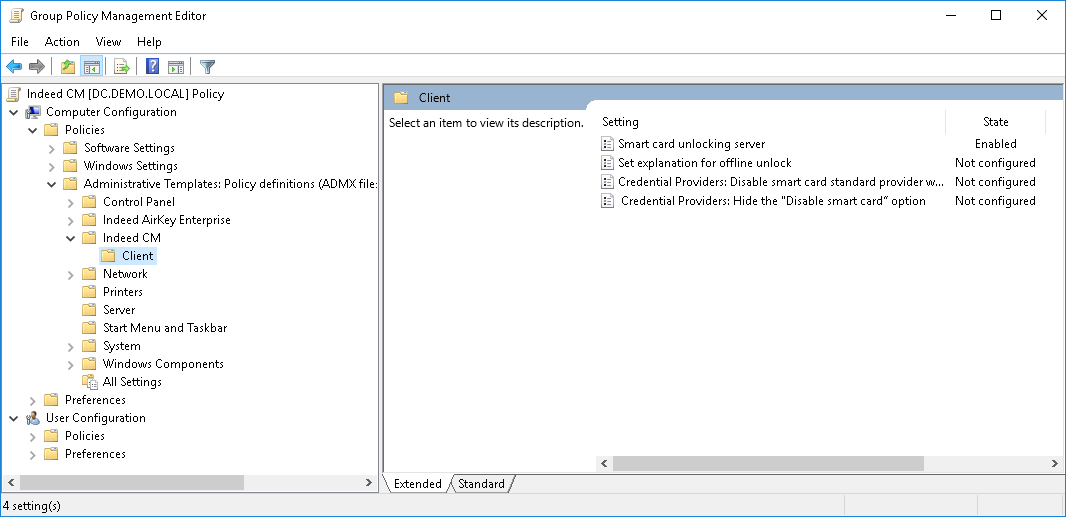Expand Preferences under User Configuration
This screenshot has width=1066, height=517.
[x=33, y=454]
